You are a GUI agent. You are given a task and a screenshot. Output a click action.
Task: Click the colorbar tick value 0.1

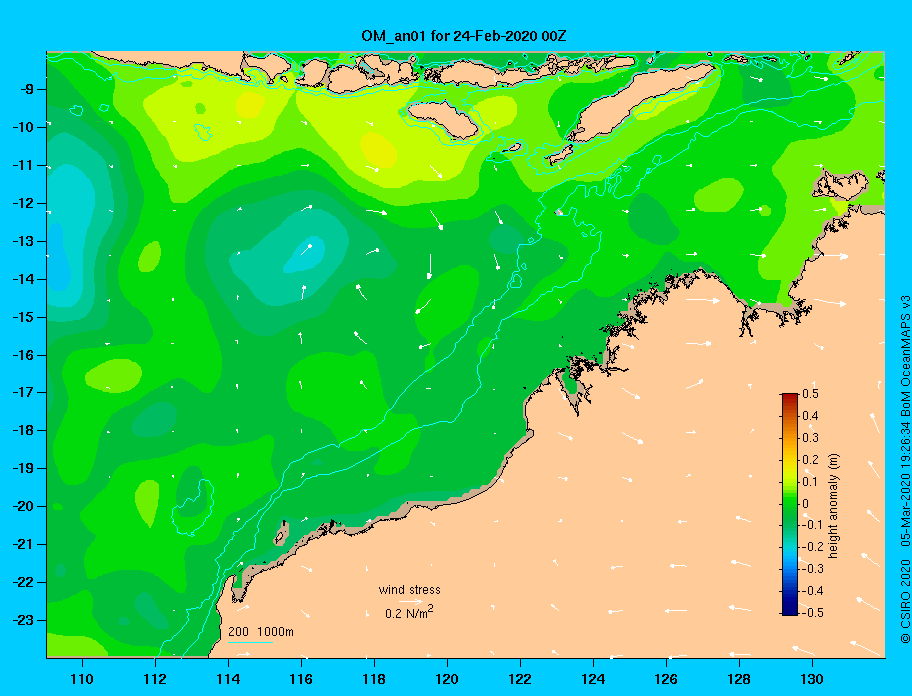(x=810, y=481)
